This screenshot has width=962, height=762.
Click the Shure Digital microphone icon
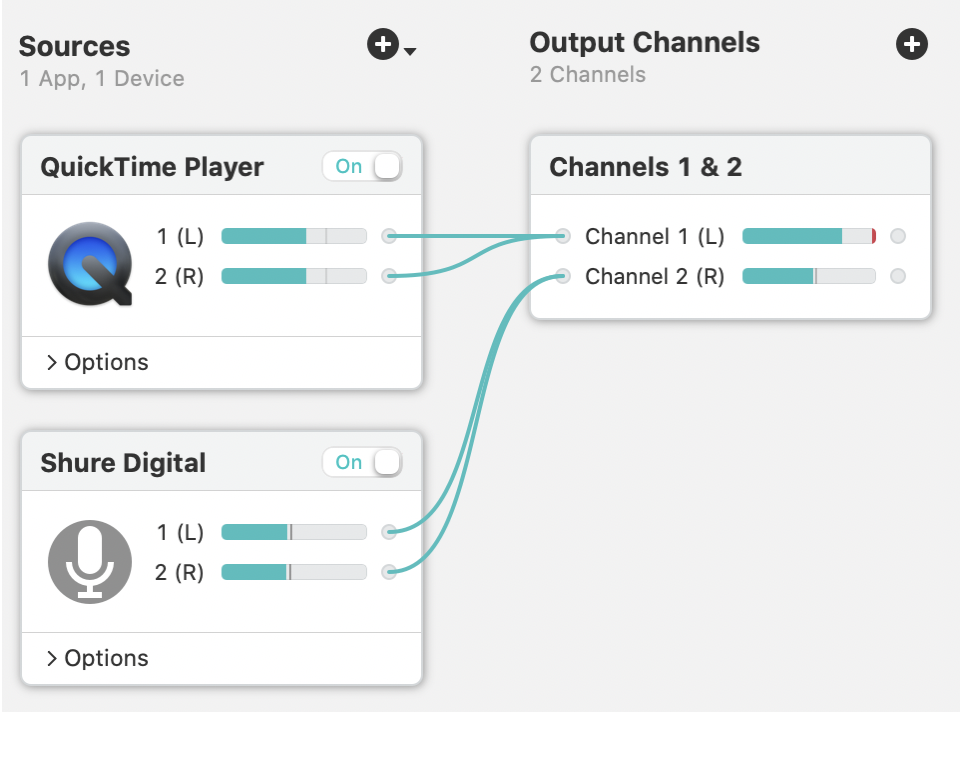90,561
